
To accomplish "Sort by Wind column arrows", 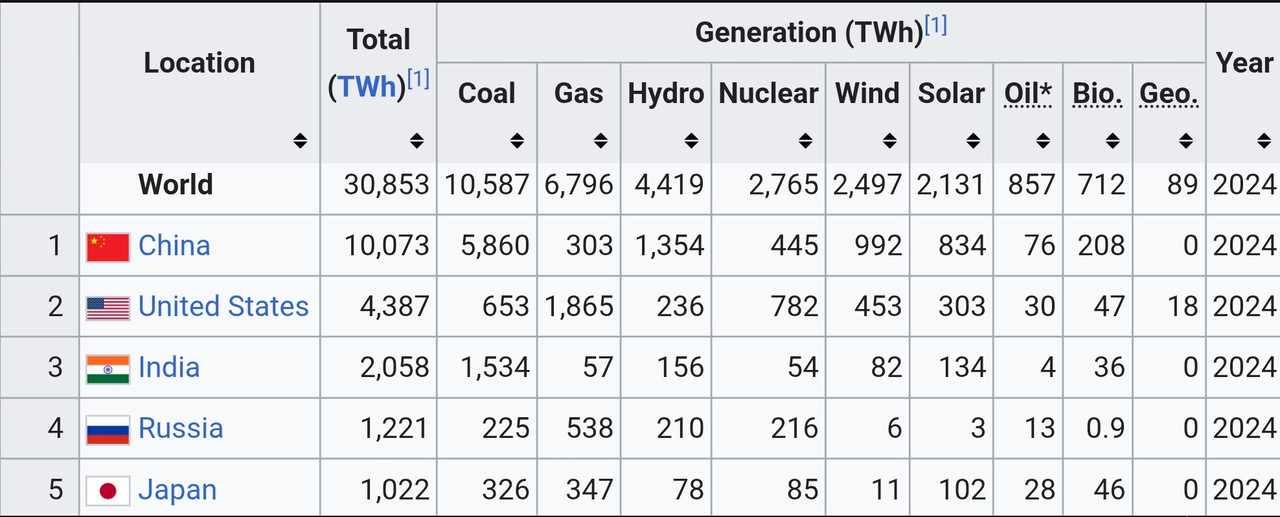I will (889, 141).
